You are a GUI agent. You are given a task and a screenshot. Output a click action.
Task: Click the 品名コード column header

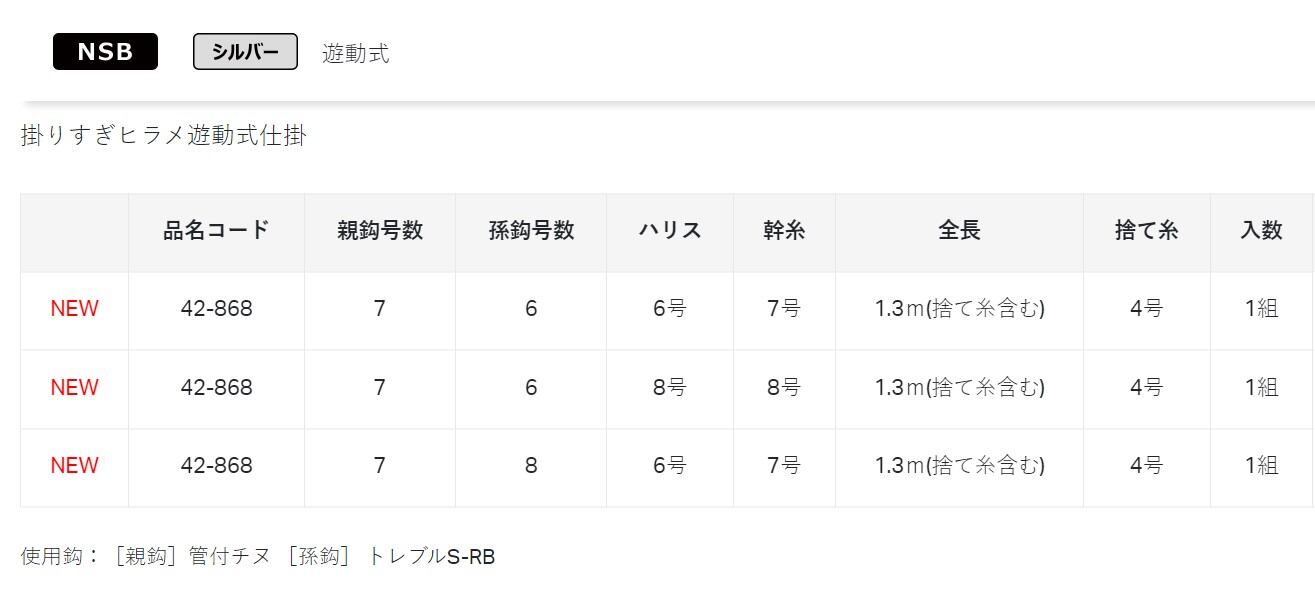tap(216, 231)
